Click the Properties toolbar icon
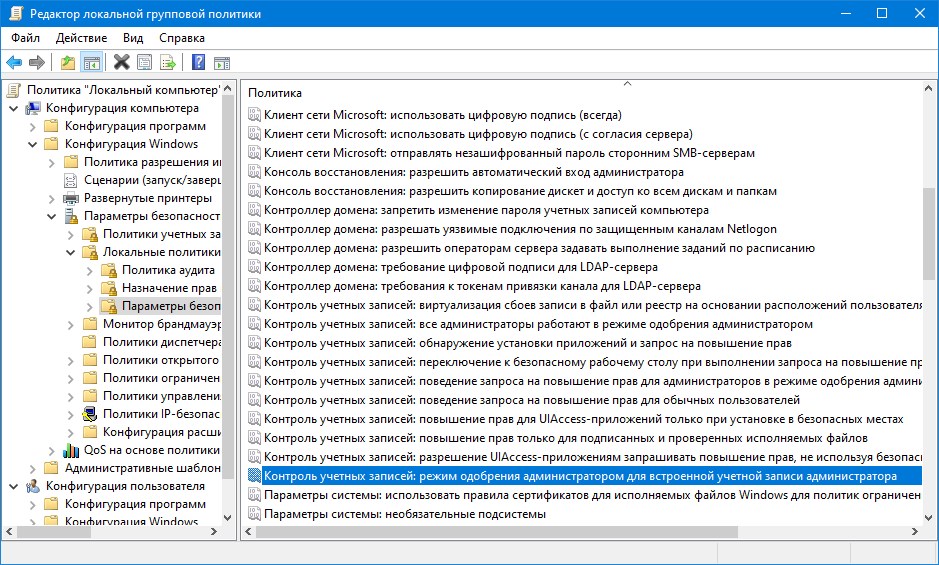Image resolution: width=939 pixels, height=565 pixels. click(x=144, y=62)
